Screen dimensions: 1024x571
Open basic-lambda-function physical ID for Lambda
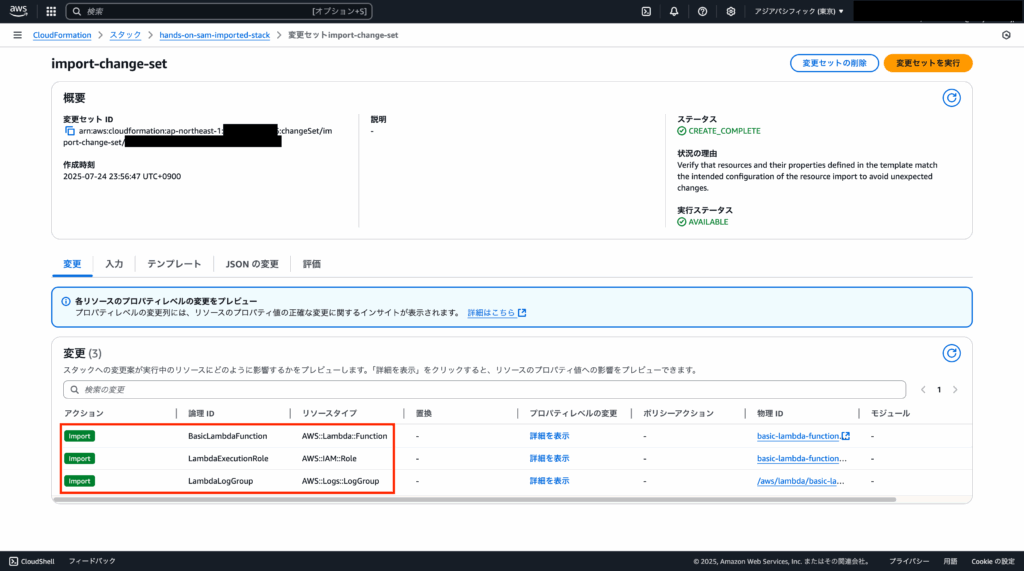pyautogui.click(x=798, y=436)
